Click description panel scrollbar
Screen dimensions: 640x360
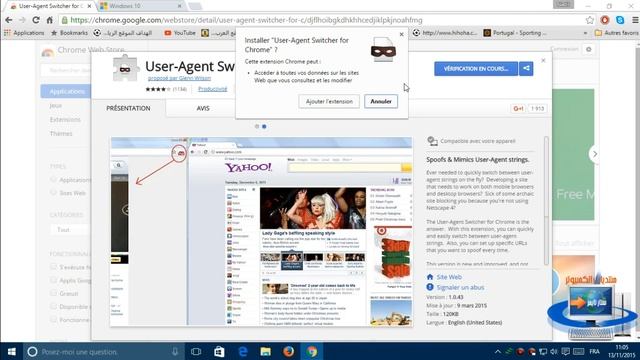point(546,200)
